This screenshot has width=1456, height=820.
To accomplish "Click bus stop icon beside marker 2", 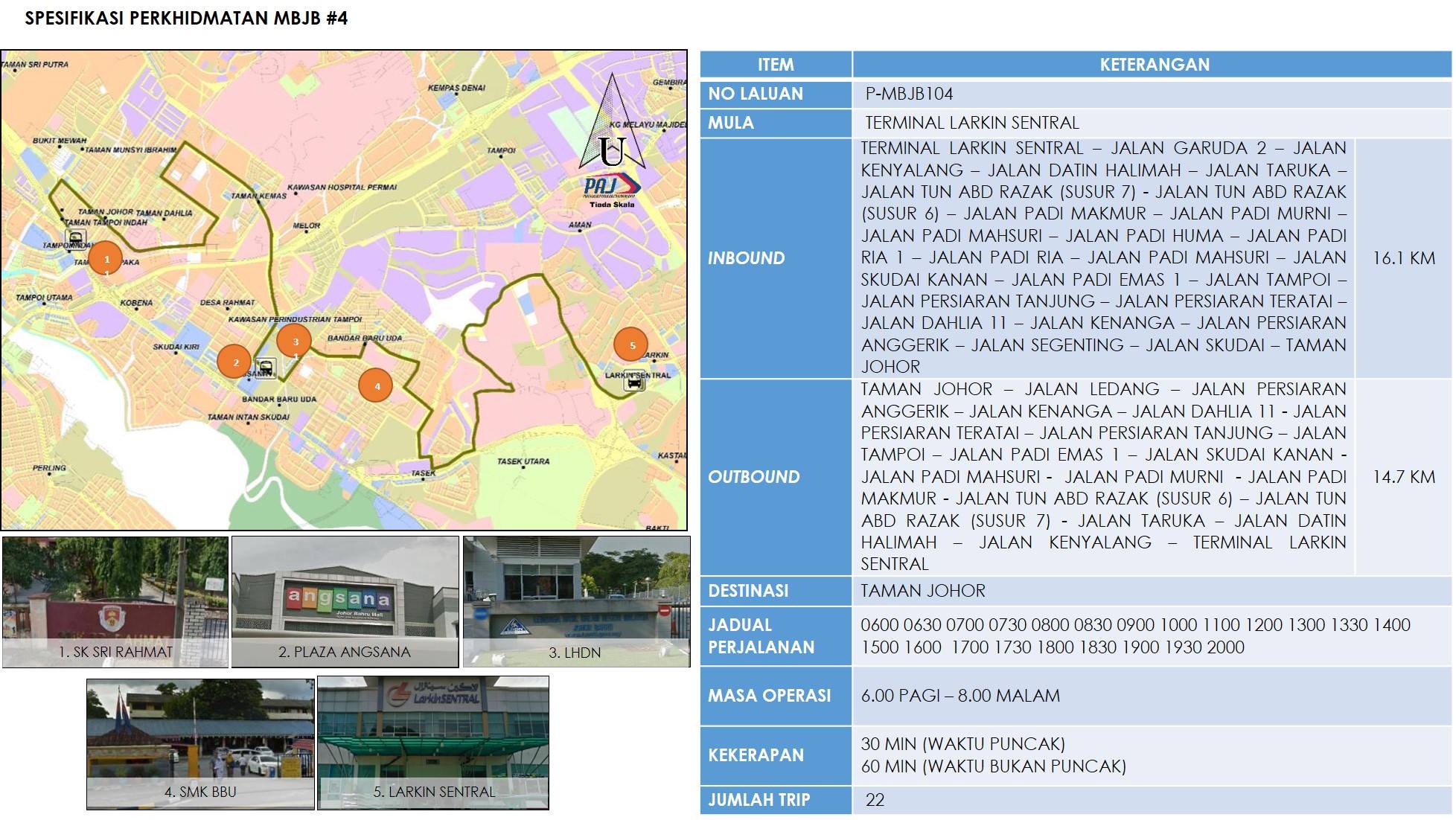I will point(265,368).
